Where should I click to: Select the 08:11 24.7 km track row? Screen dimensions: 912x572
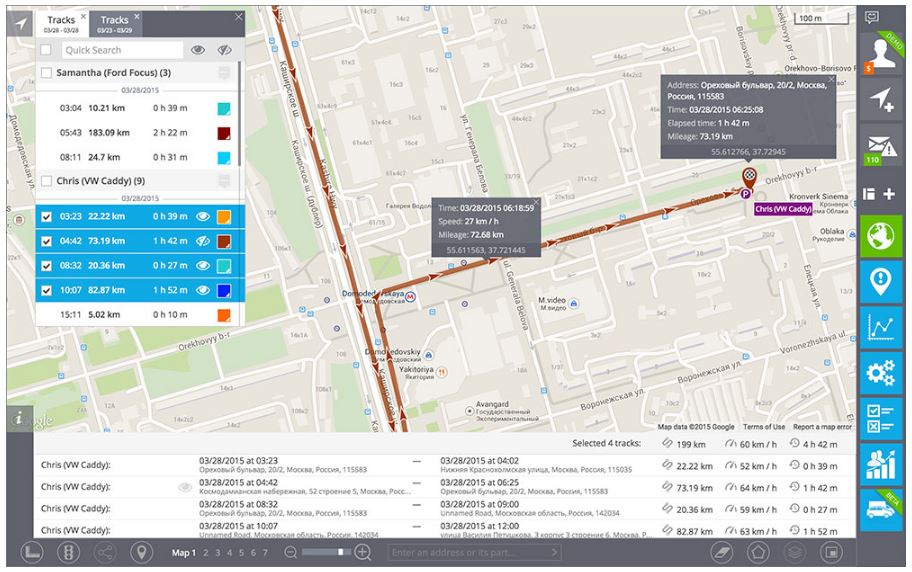(x=137, y=157)
